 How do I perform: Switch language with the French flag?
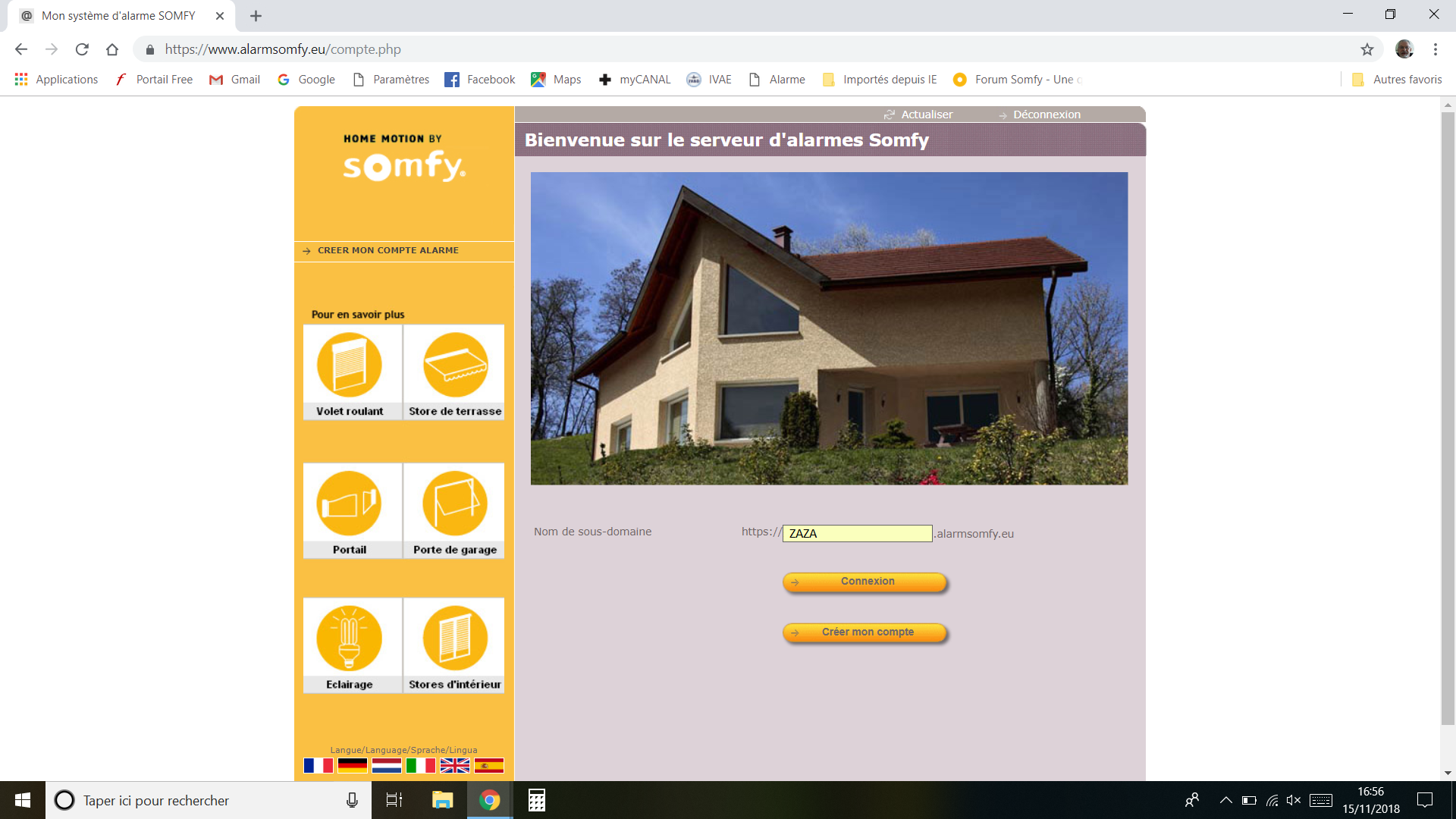(x=318, y=766)
